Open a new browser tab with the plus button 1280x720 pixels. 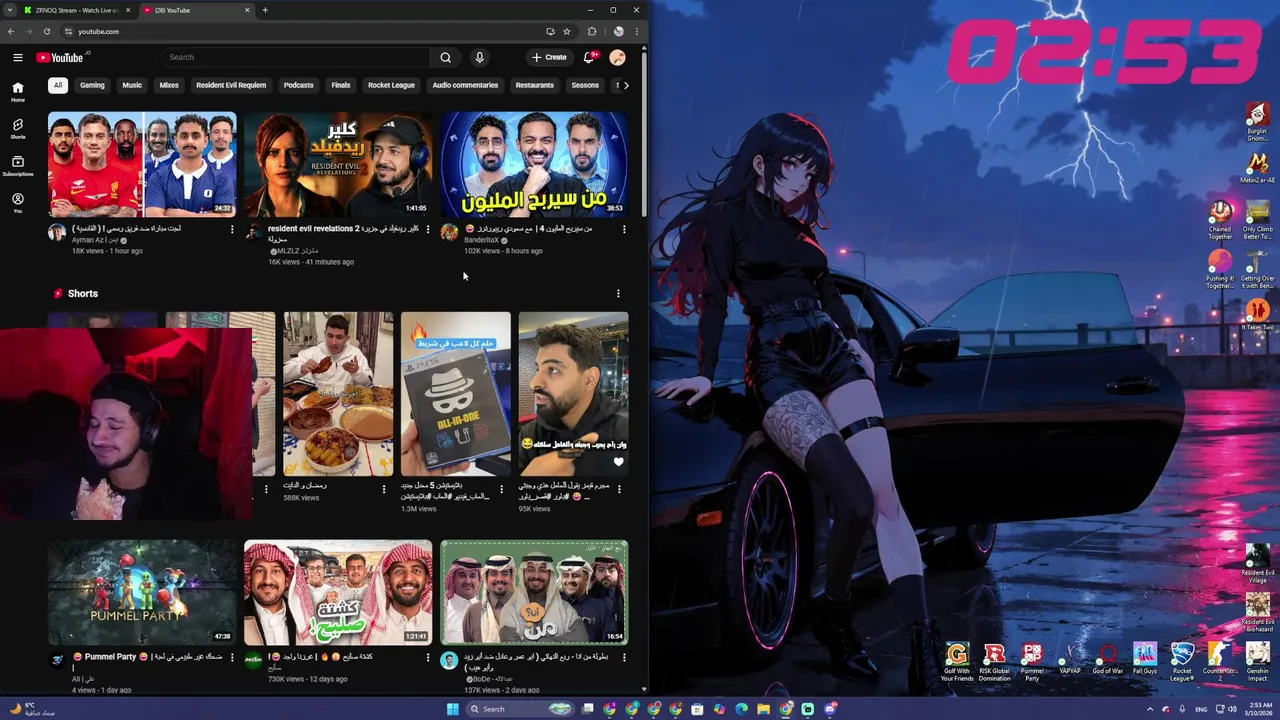pos(265,10)
